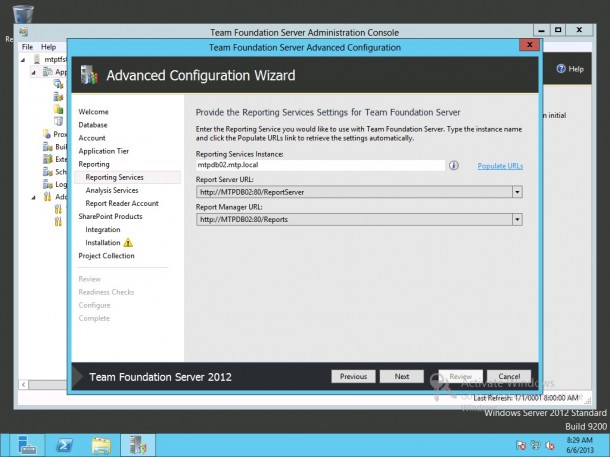This screenshot has height=457, width=610.
Task: Click the network icon in the system tray
Action: pos(535,445)
